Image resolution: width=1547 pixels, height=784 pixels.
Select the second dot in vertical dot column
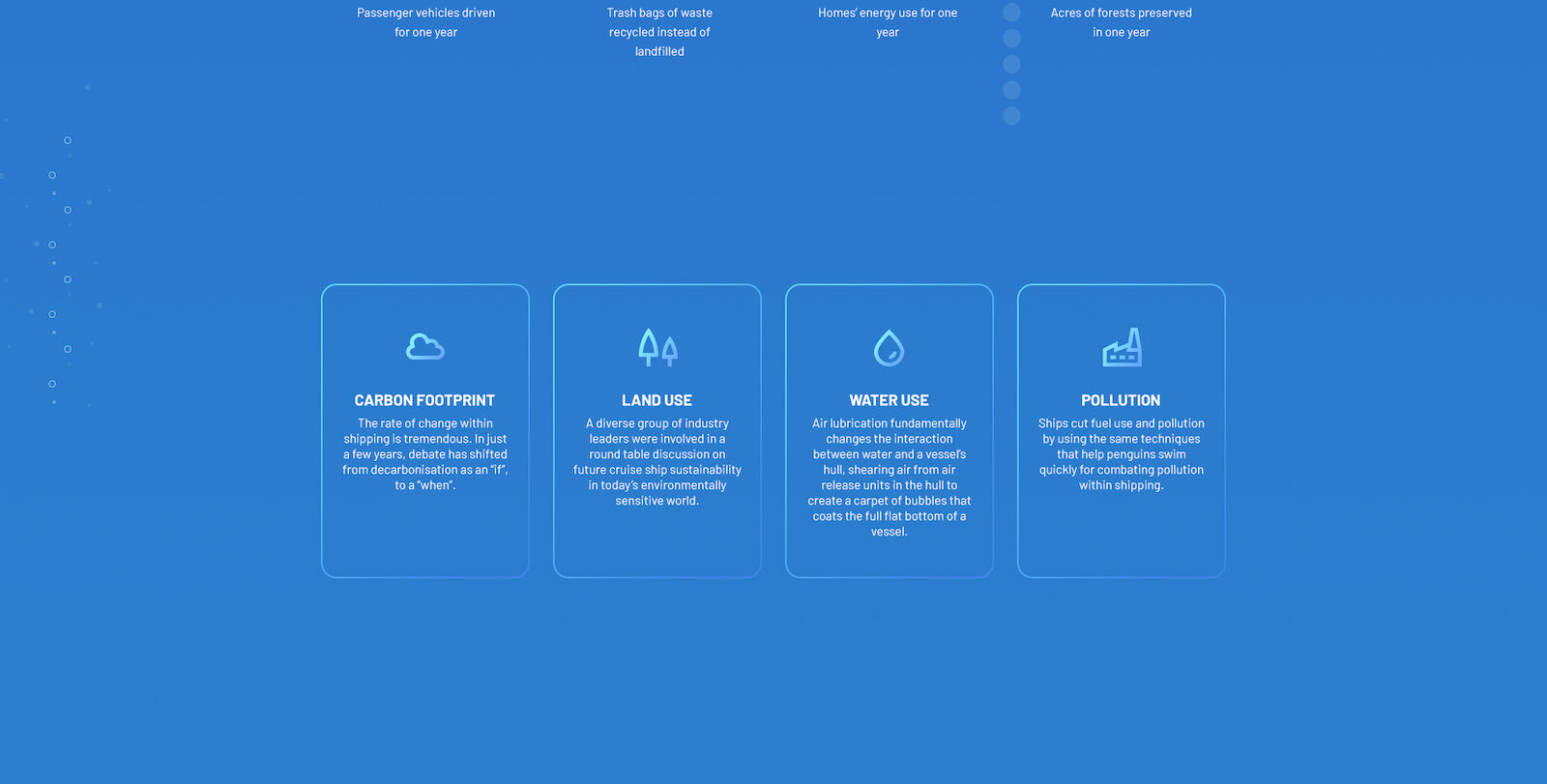pyautogui.click(x=1011, y=38)
